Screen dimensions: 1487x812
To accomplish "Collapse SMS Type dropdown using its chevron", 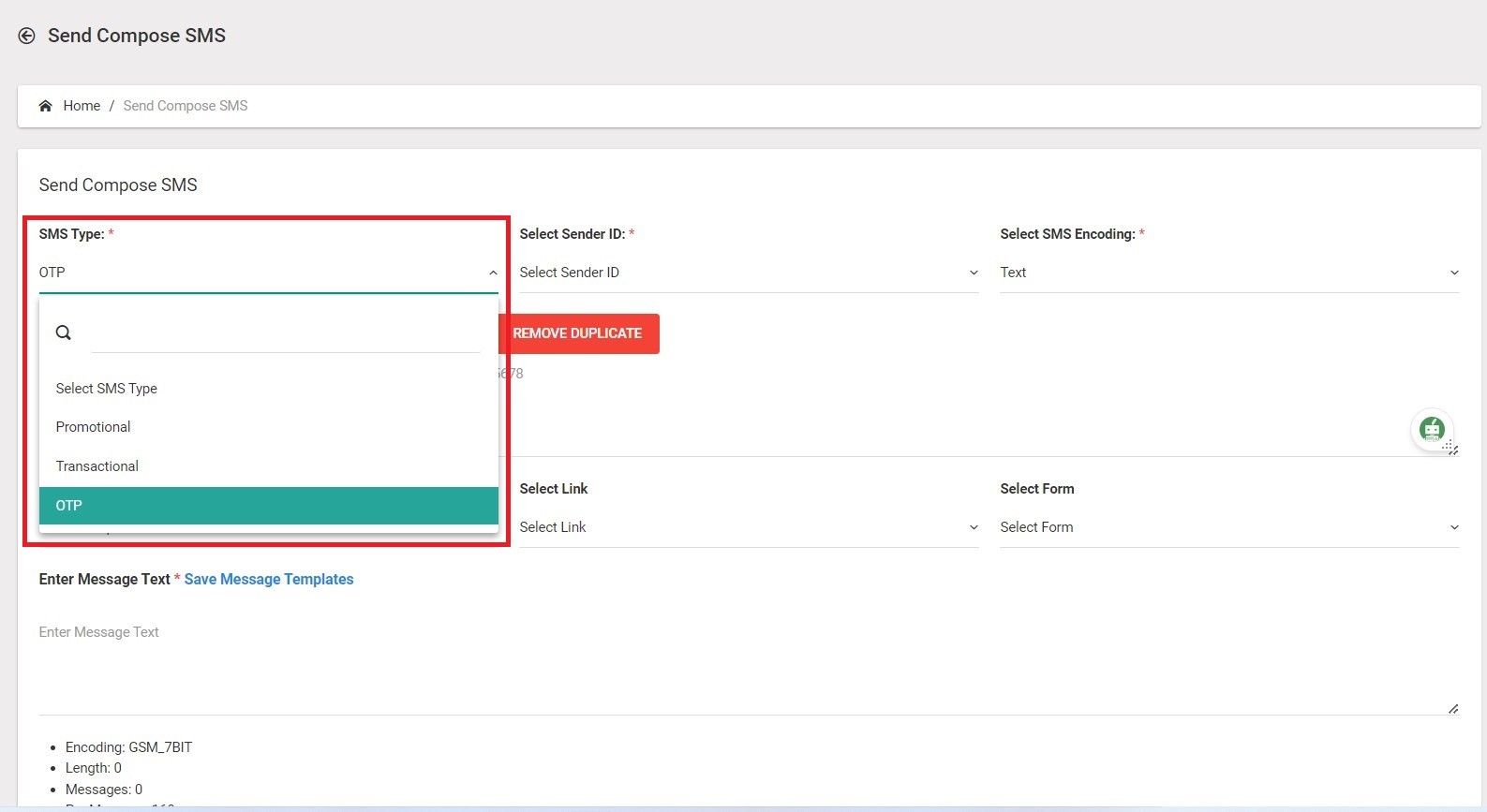I will pos(493,273).
